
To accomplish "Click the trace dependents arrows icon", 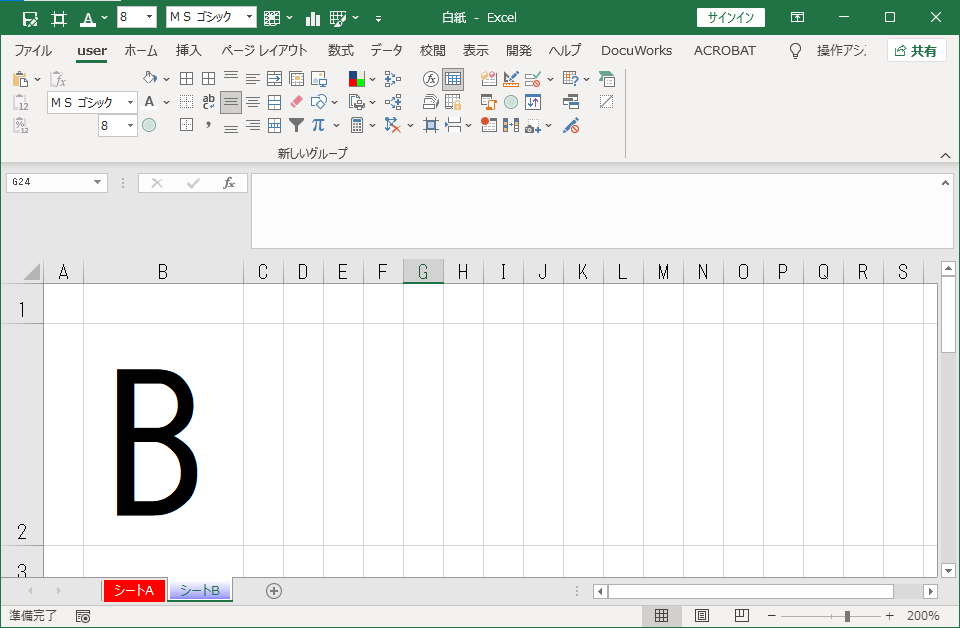I will pos(392,102).
